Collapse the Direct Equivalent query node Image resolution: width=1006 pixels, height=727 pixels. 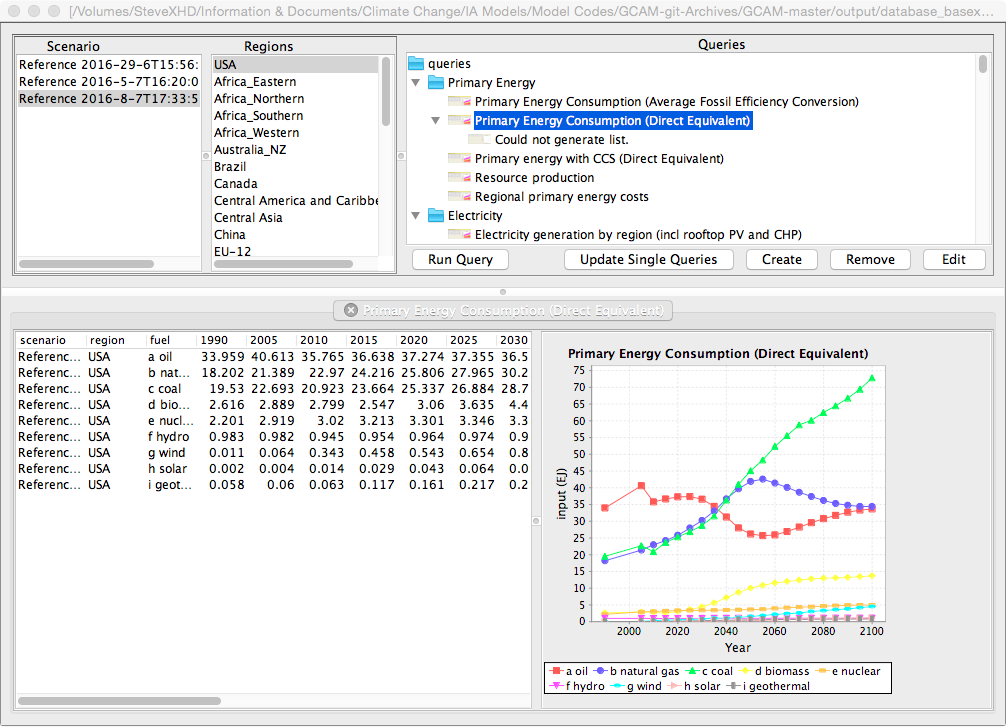click(x=436, y=121)
